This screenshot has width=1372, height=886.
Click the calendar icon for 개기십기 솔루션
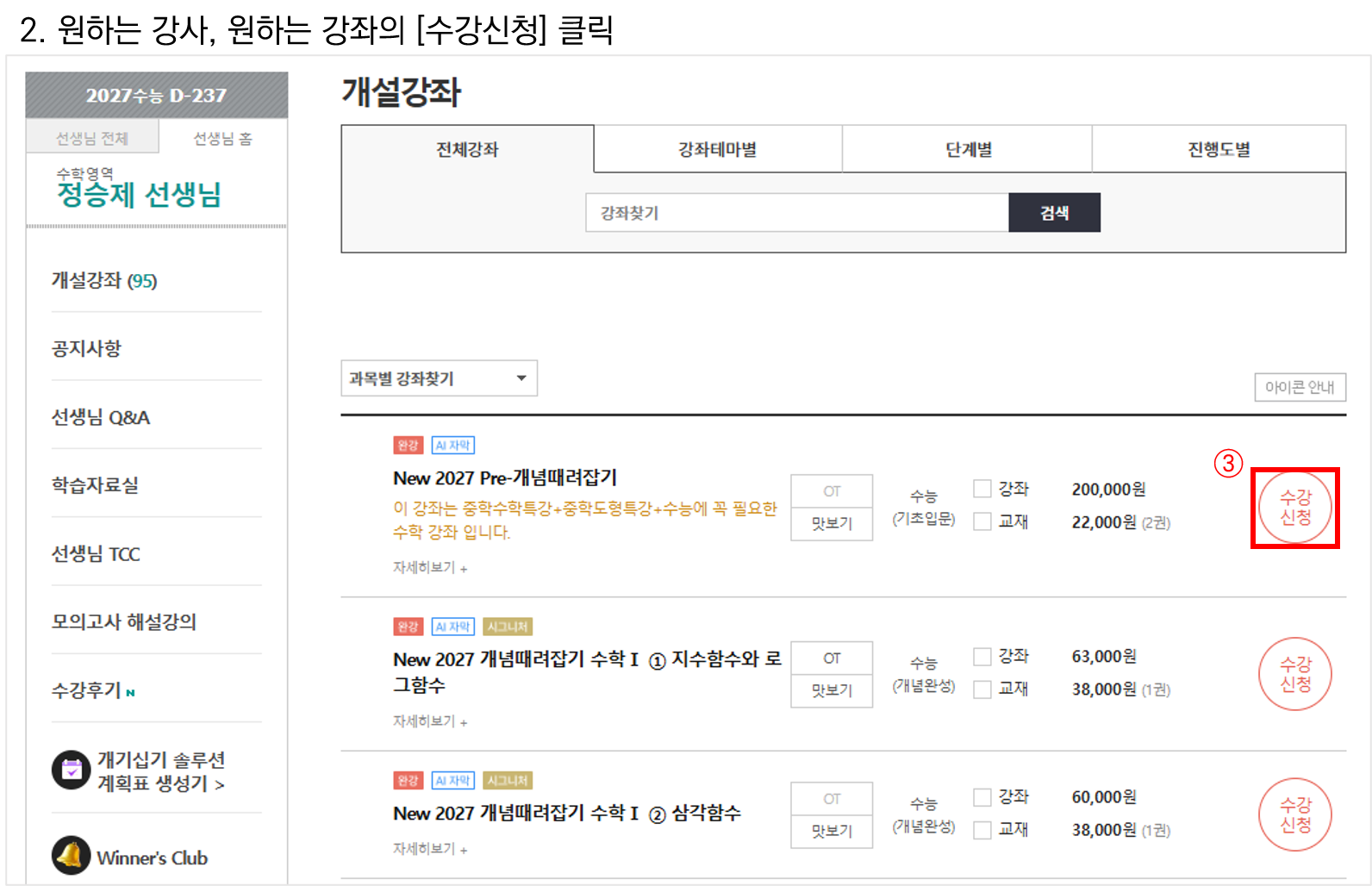71,770
